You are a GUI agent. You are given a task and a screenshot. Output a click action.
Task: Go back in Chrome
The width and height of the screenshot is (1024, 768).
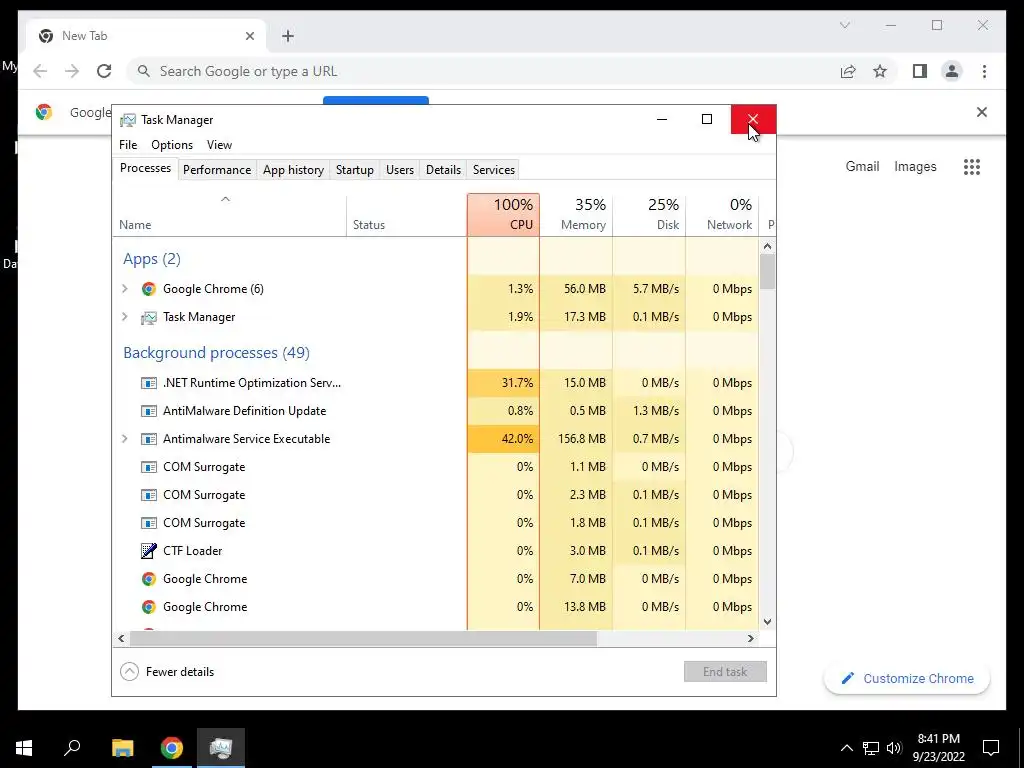[40, 71]
